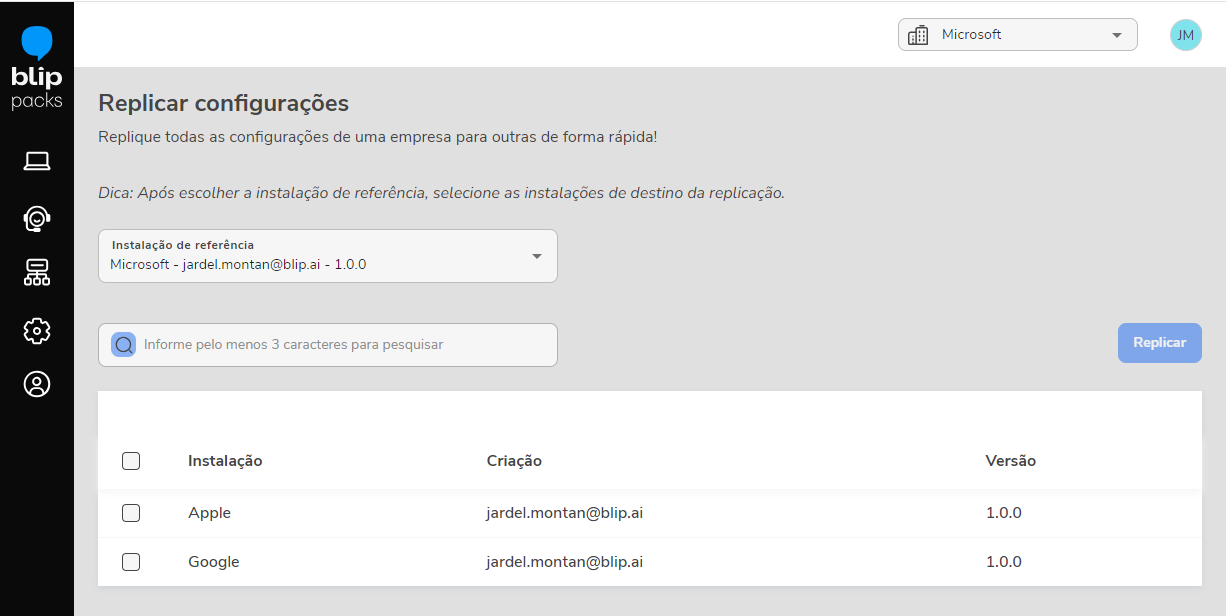Viewport: 1226px width, 616px height.
Task: Check the Apple installation checkbox
Action: tap(131, 513)
